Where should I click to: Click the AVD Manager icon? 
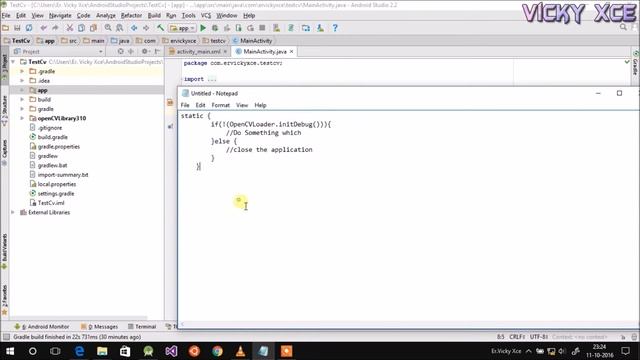pos(277,28)
